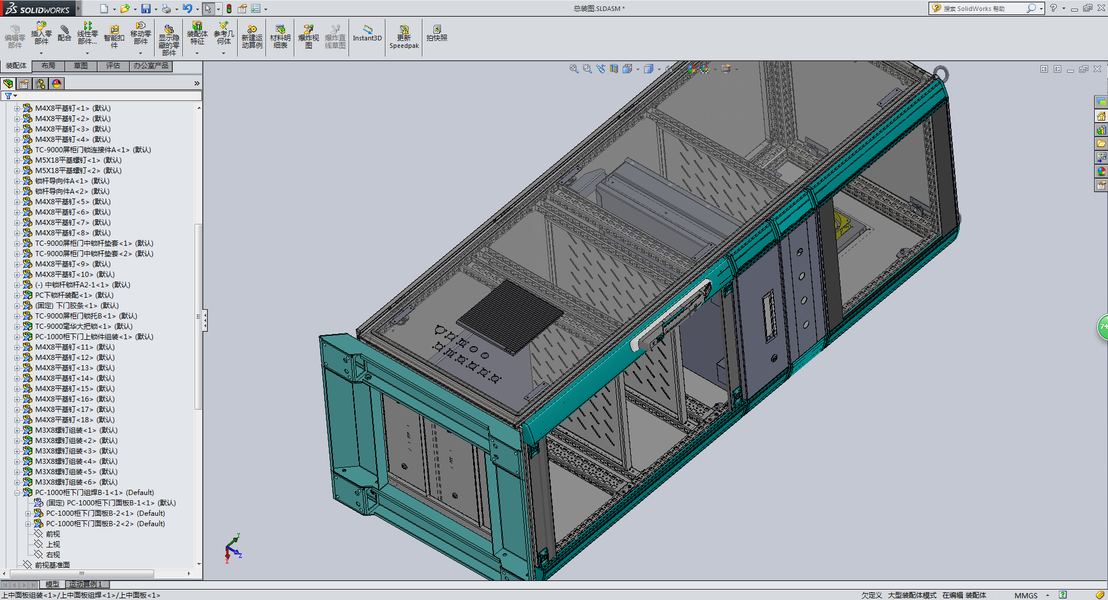Toggle 显示隐藏的零部件 show hidden components

[x=168, y=40]
